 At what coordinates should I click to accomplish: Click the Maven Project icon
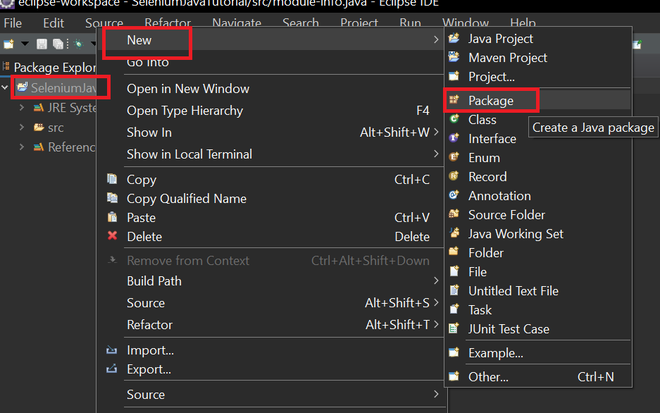click(x=454, y=57)
